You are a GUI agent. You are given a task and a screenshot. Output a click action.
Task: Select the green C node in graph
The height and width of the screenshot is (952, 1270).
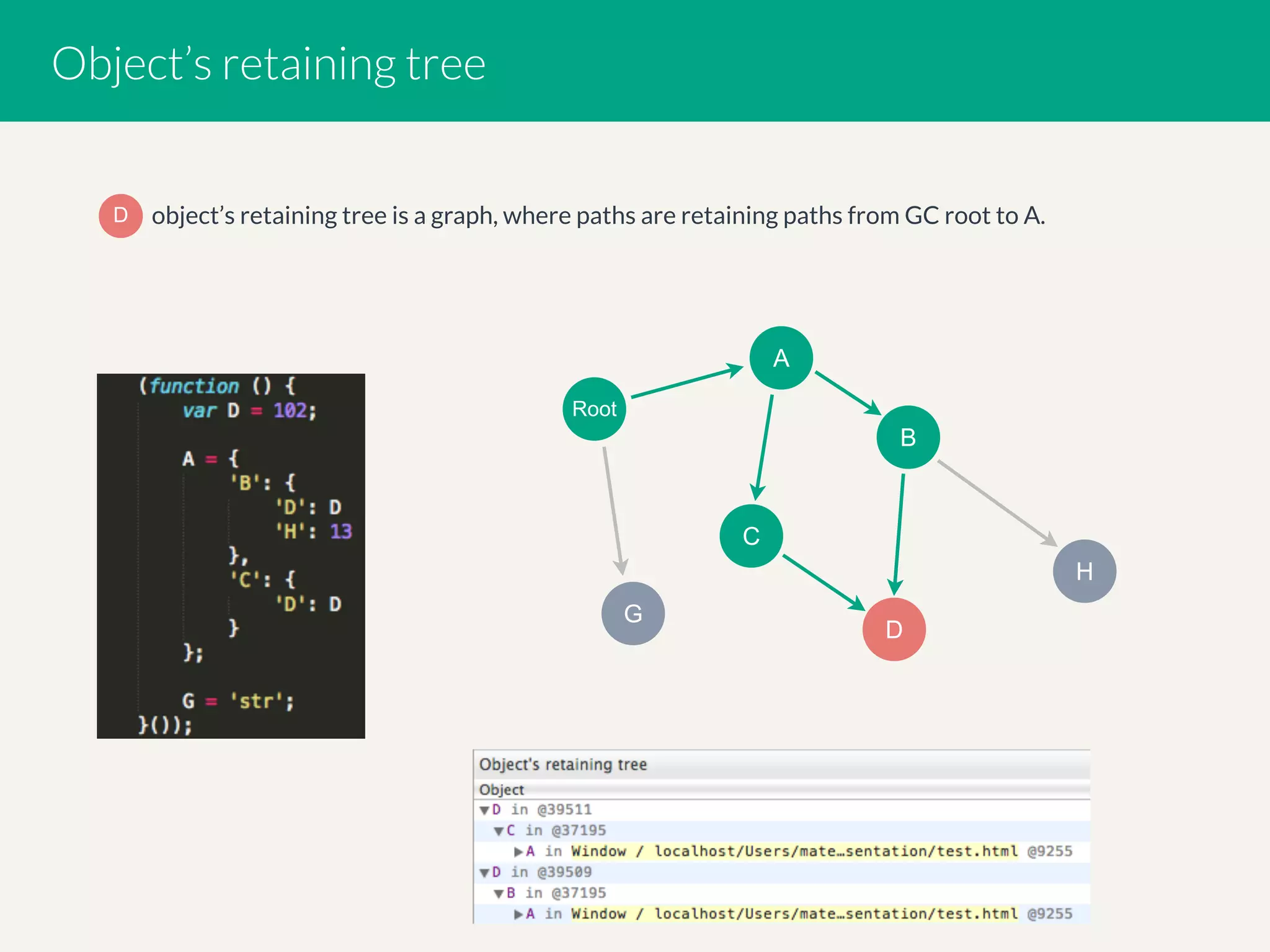[751, 535]
